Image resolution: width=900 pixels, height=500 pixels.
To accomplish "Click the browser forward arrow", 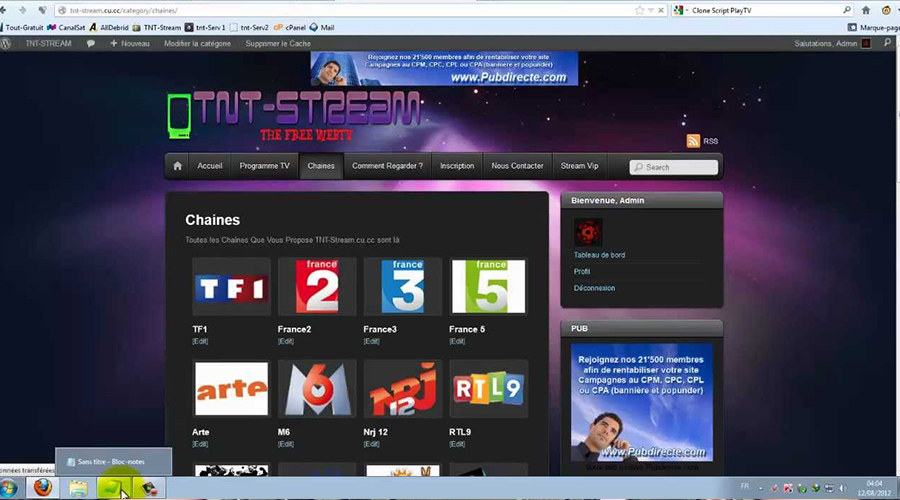I will [22, 10].
